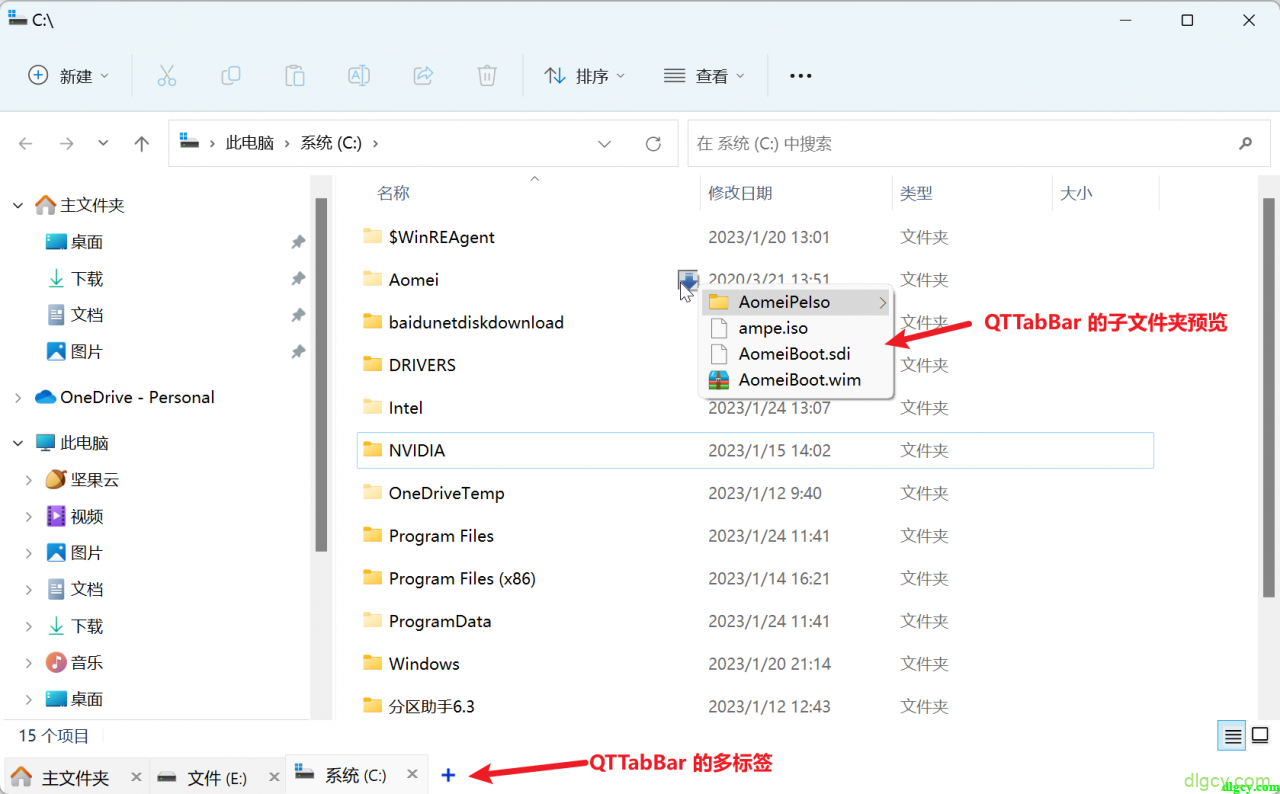
Task: Switch to details view layout
Action: 1233,737
